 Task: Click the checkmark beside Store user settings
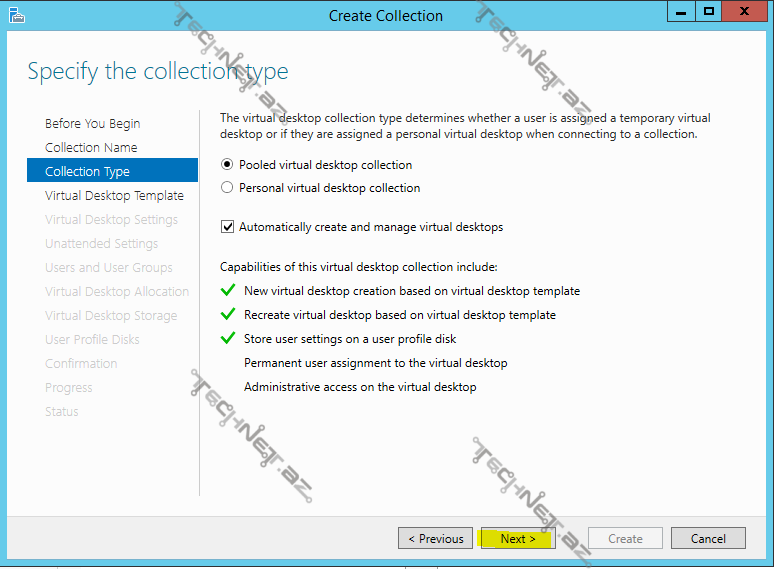click(228, 339)
